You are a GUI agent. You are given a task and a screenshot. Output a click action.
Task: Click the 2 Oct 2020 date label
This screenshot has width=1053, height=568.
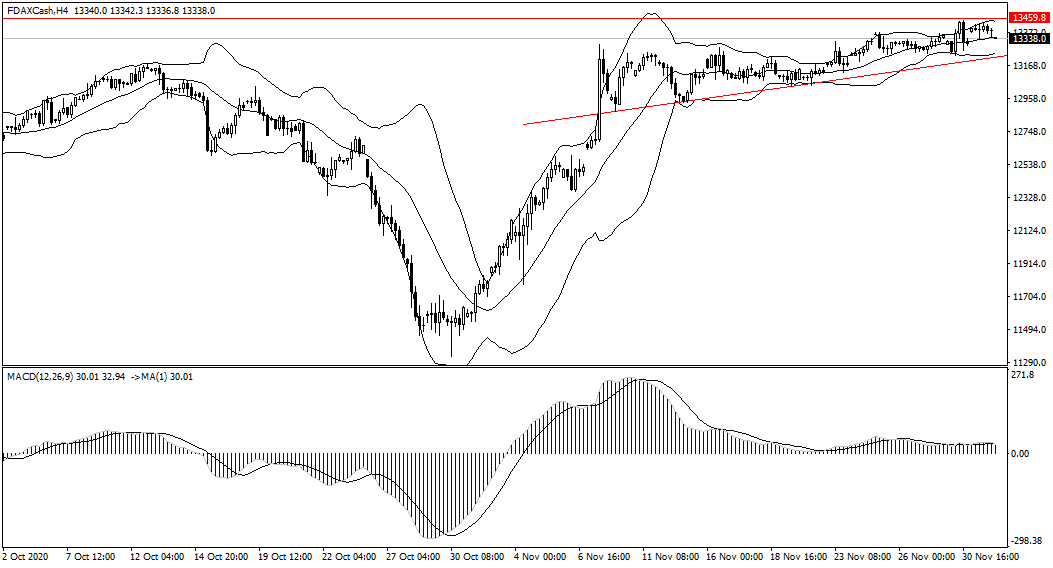[27, 555]
